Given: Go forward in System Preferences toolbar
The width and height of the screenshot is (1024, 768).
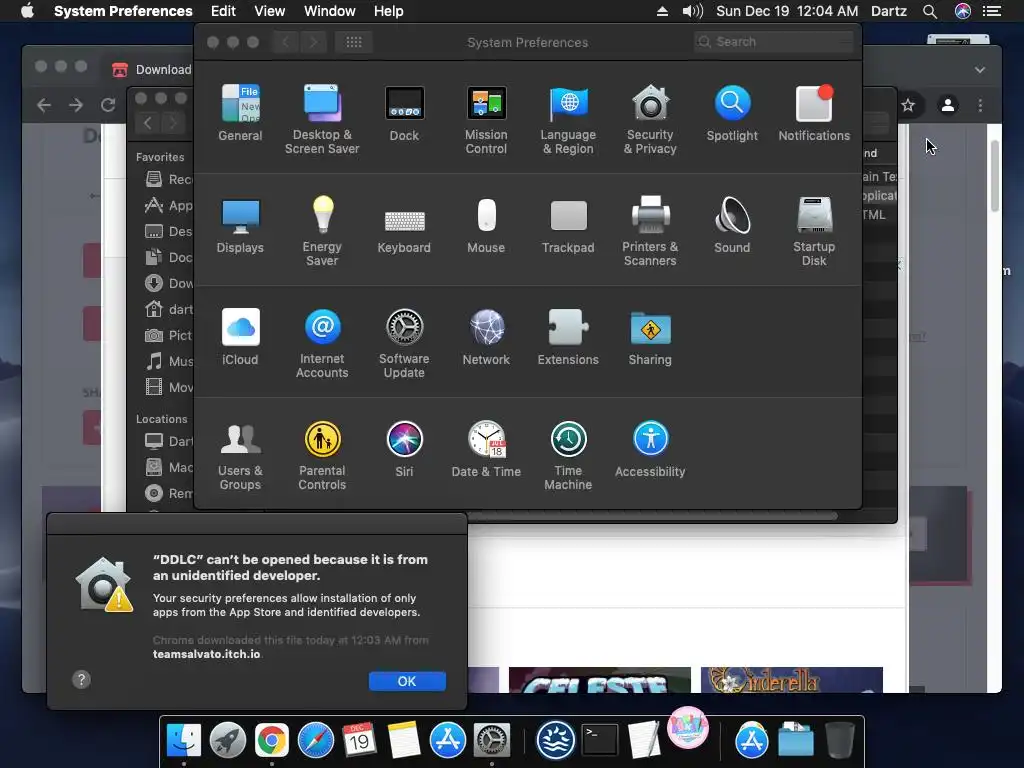Looking at the screenshot, I should click(313, 42).
